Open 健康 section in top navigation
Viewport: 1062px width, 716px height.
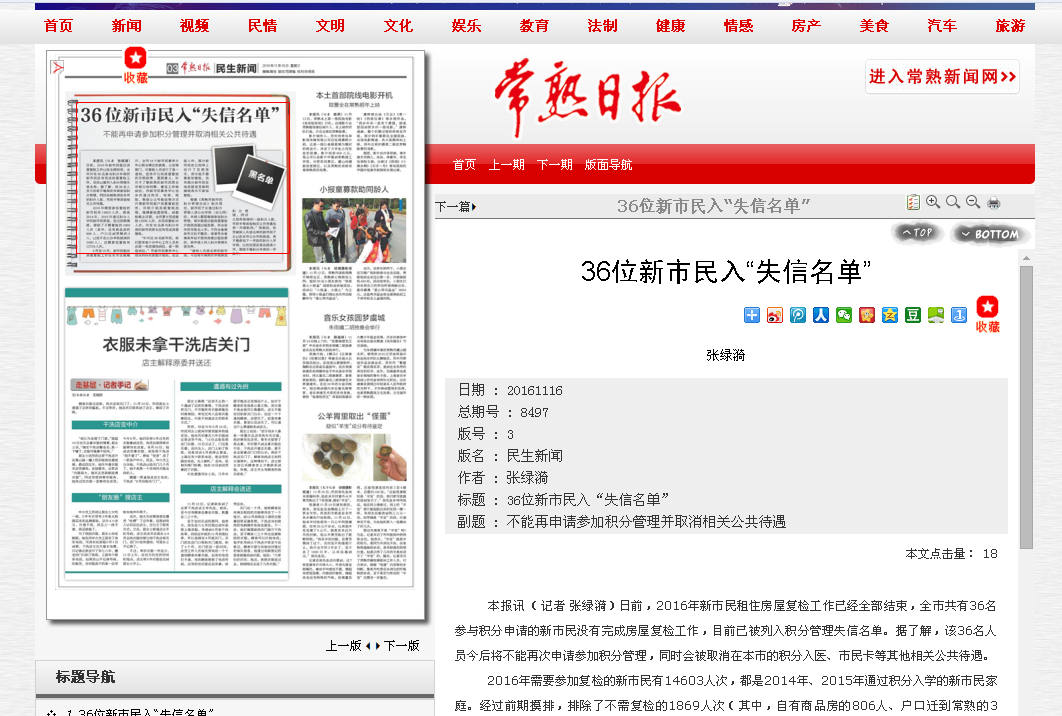pyautogui.click(x=671, y=26)
